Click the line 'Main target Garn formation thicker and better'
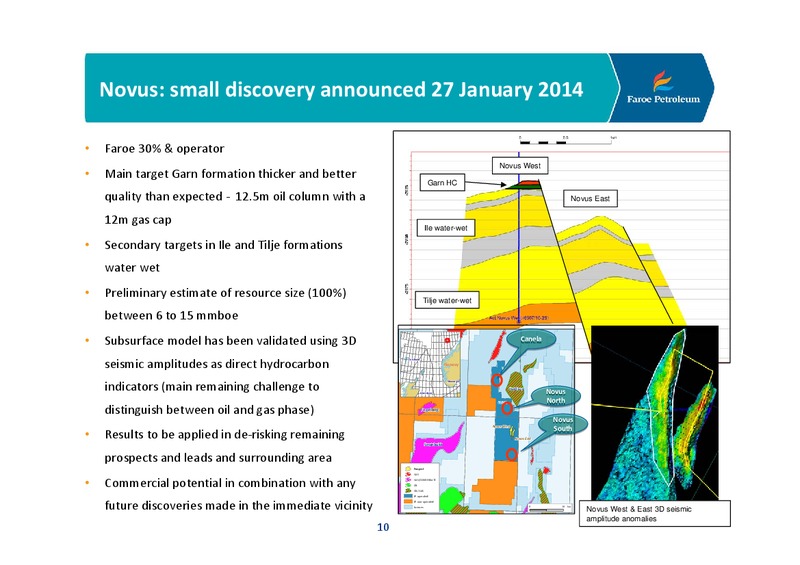Image resolution: width=800 pixels, height=565 pixels. pyautogui.click(x=230, y=174)
